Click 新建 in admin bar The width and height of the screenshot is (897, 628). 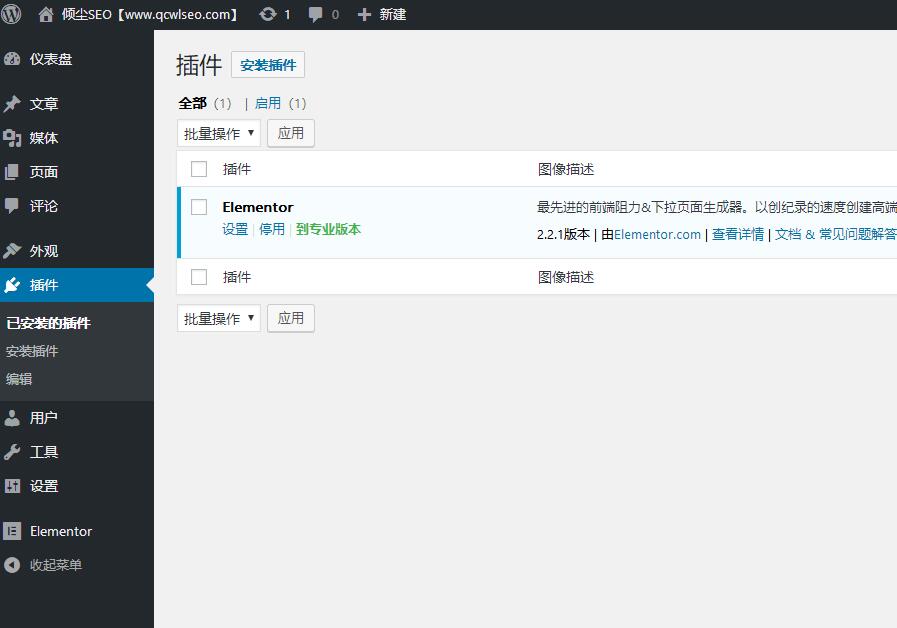(393, 14)
